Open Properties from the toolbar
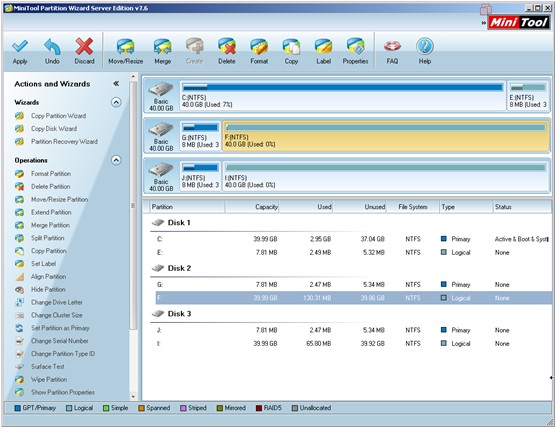 point(356,47)
